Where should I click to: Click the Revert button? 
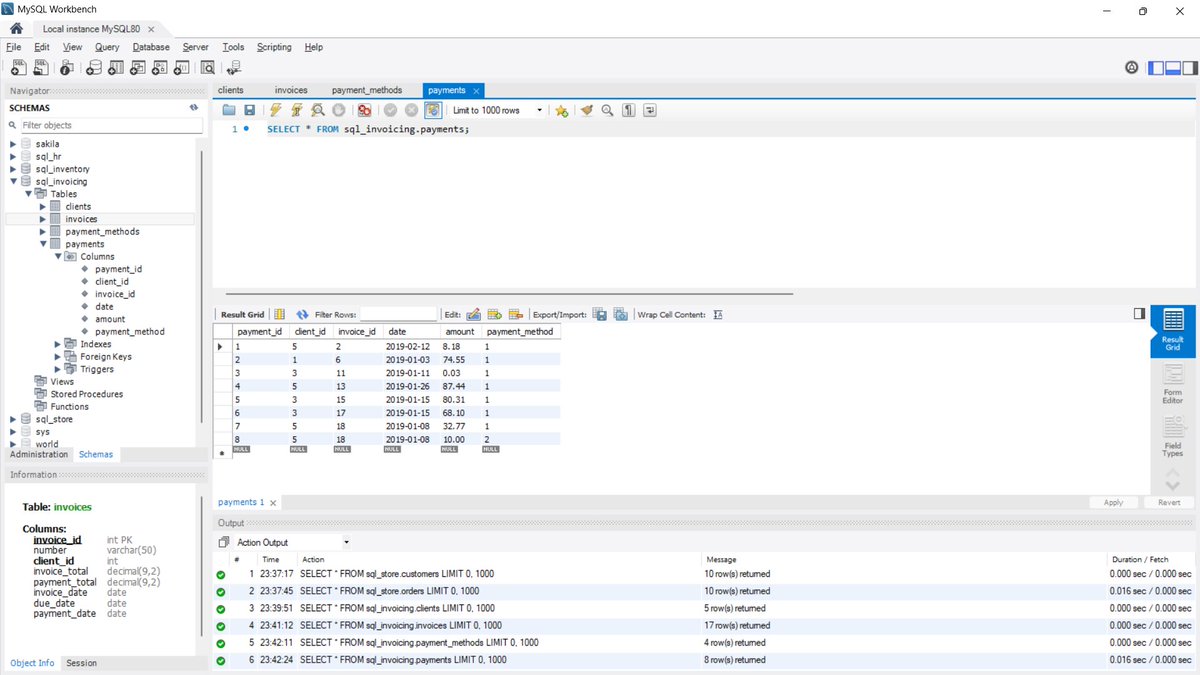[1169, 503]
